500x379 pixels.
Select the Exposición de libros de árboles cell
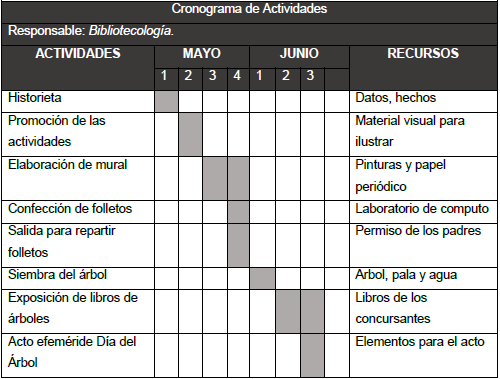[78, 311]
